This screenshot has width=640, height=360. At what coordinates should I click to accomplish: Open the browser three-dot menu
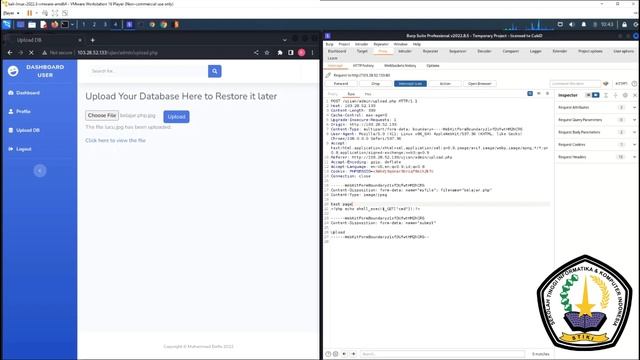click(x=313, y=53)
